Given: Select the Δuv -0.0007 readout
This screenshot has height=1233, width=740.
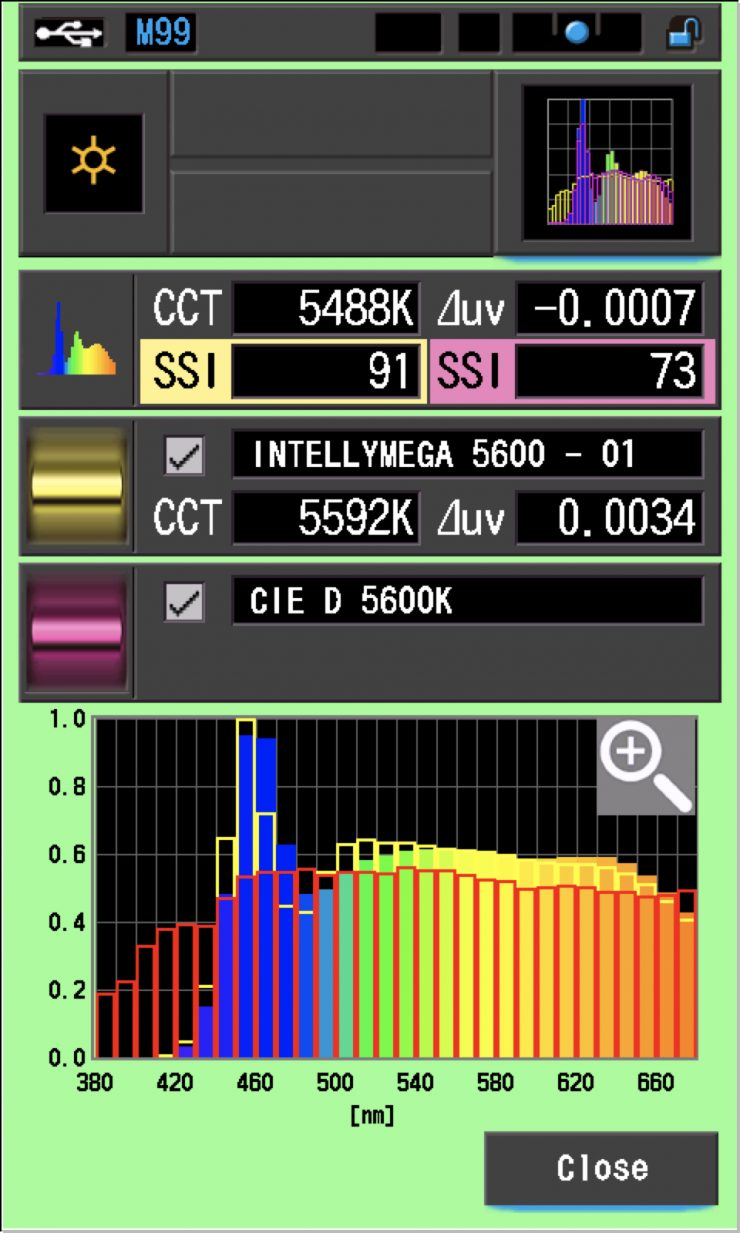Looking at the screenshot, I should click(609, 311).
